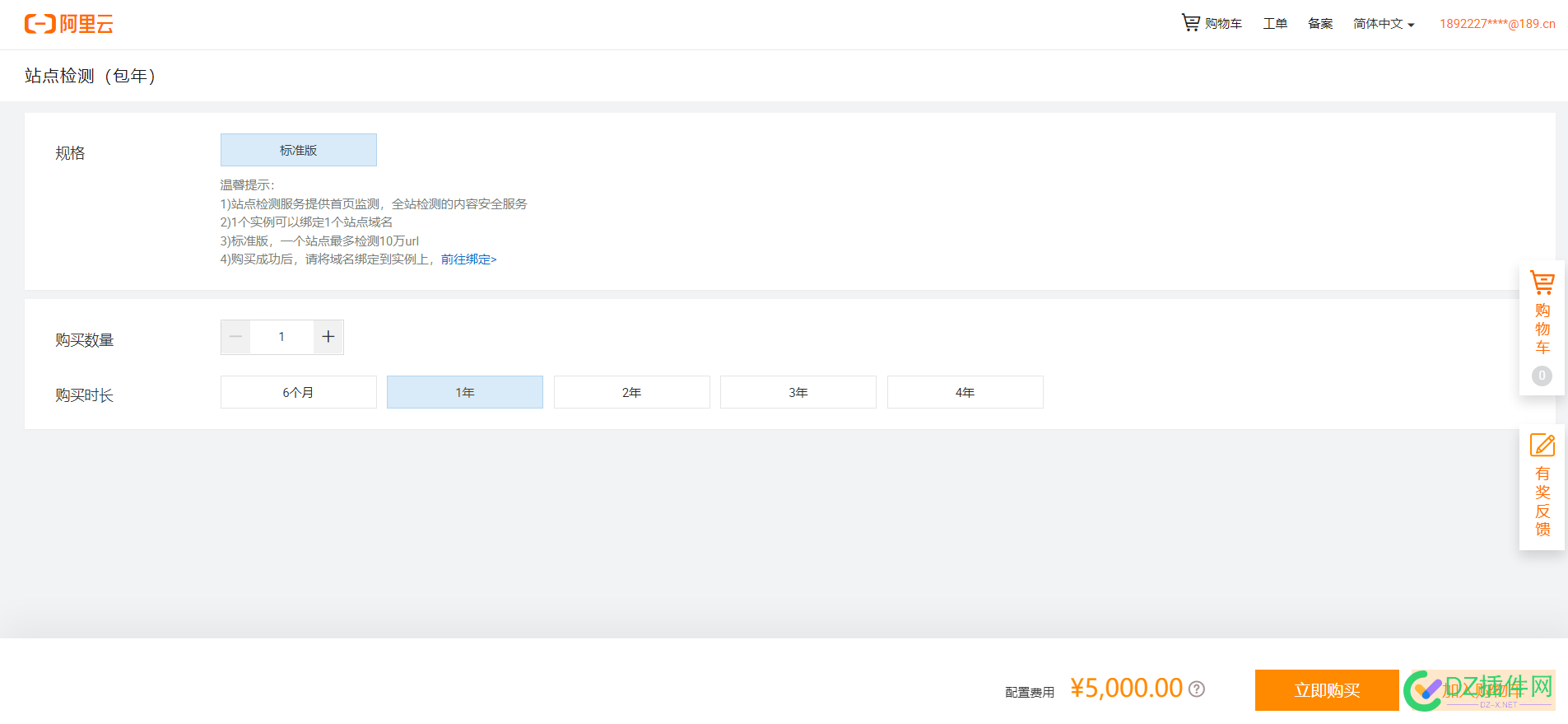Open 工单 from the top navigation
1568x724 pixels.
point(1275,24)
